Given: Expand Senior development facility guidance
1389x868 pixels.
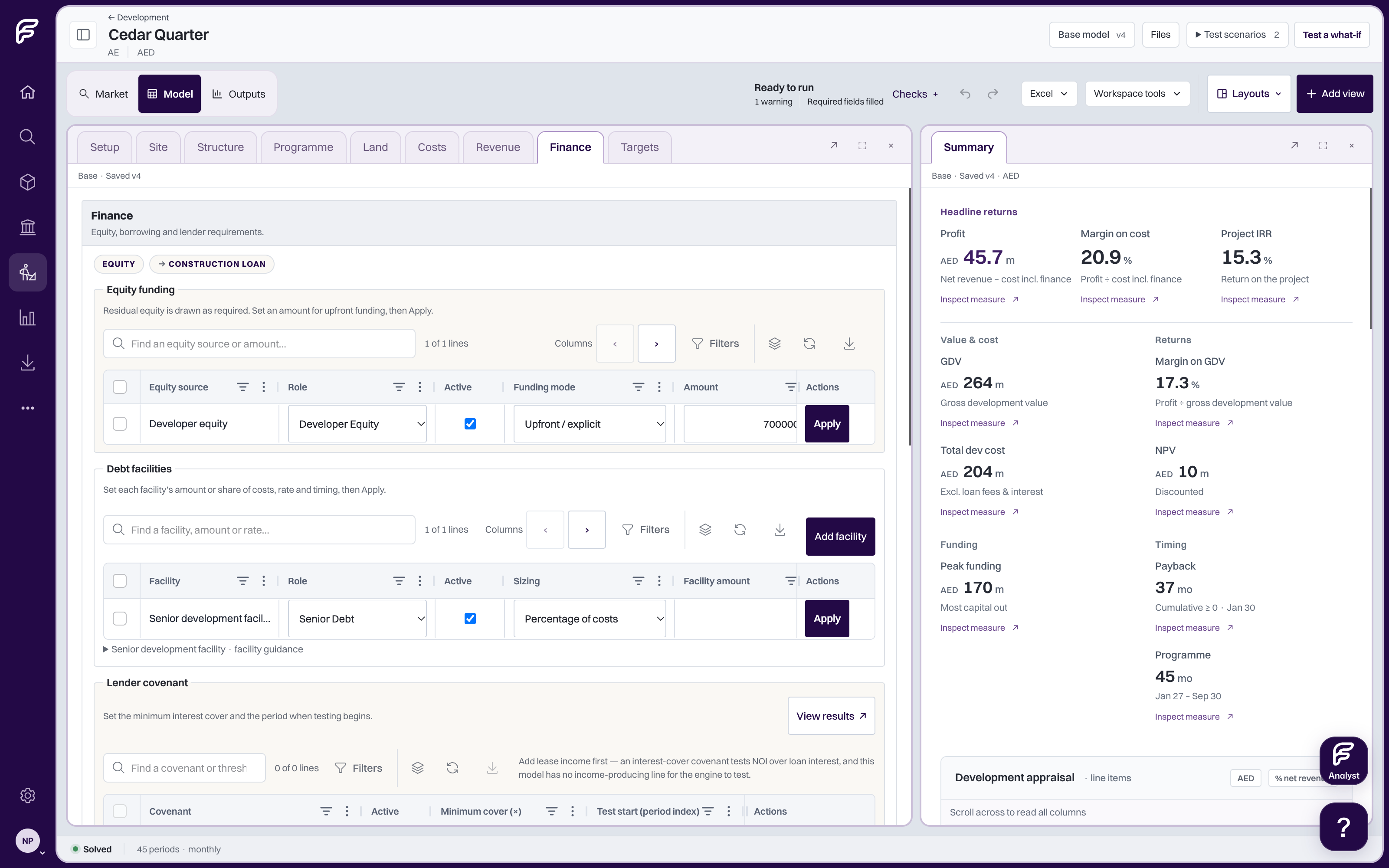Looking at the screenshot, I should (x=203, y=649).
